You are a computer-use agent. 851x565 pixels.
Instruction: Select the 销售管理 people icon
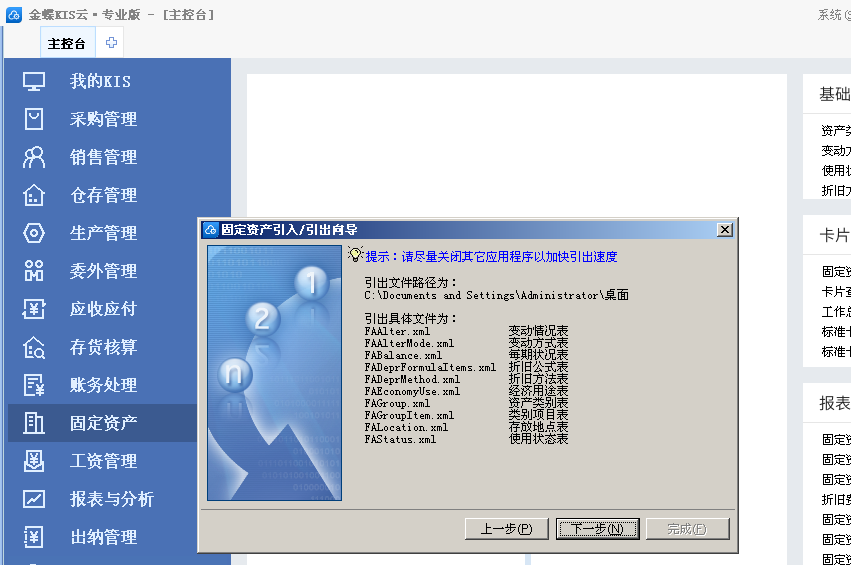34,157
